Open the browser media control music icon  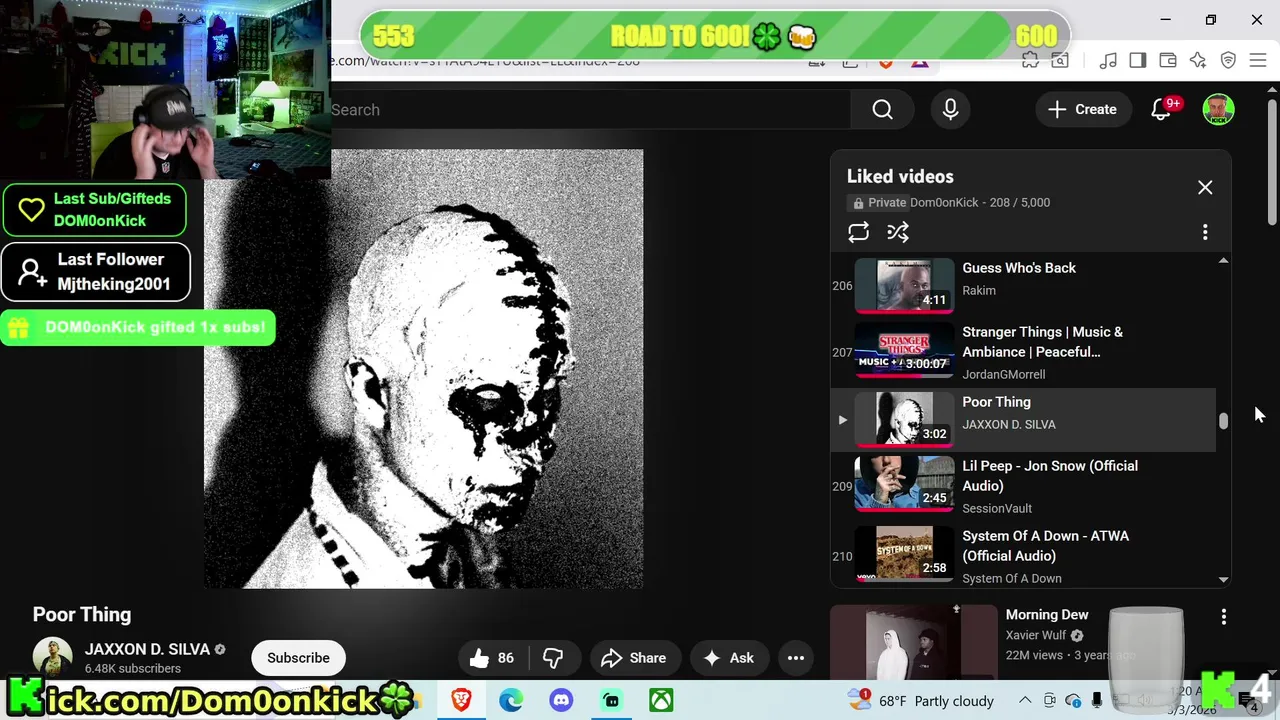click(x=1107, y=61)
